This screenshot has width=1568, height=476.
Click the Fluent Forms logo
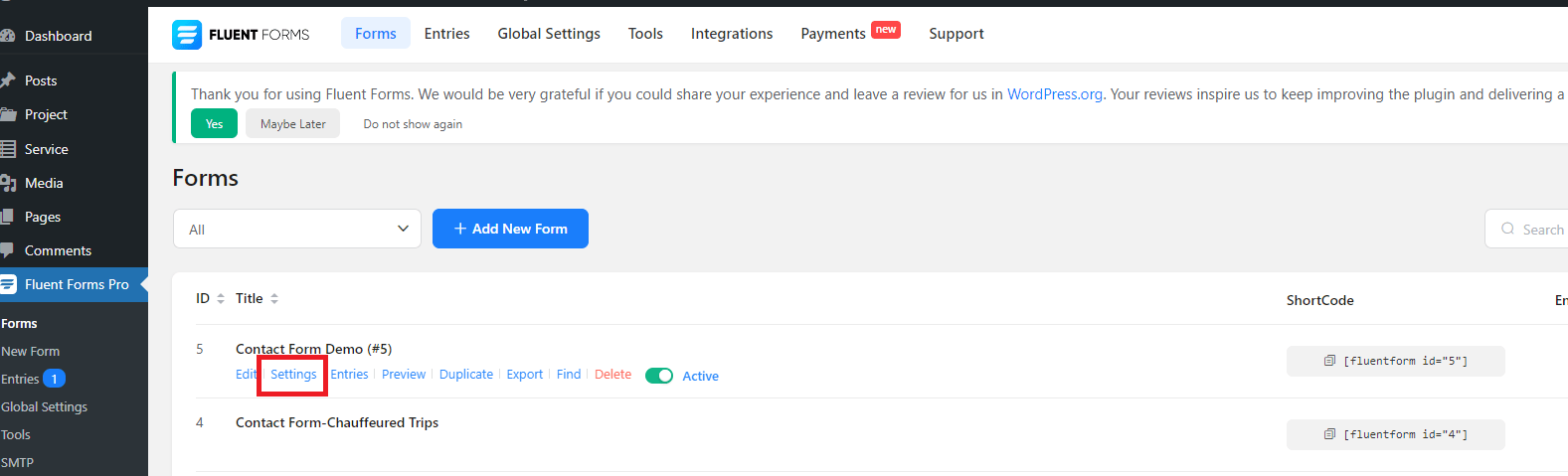pyautogui.click(x=241, y=35)
